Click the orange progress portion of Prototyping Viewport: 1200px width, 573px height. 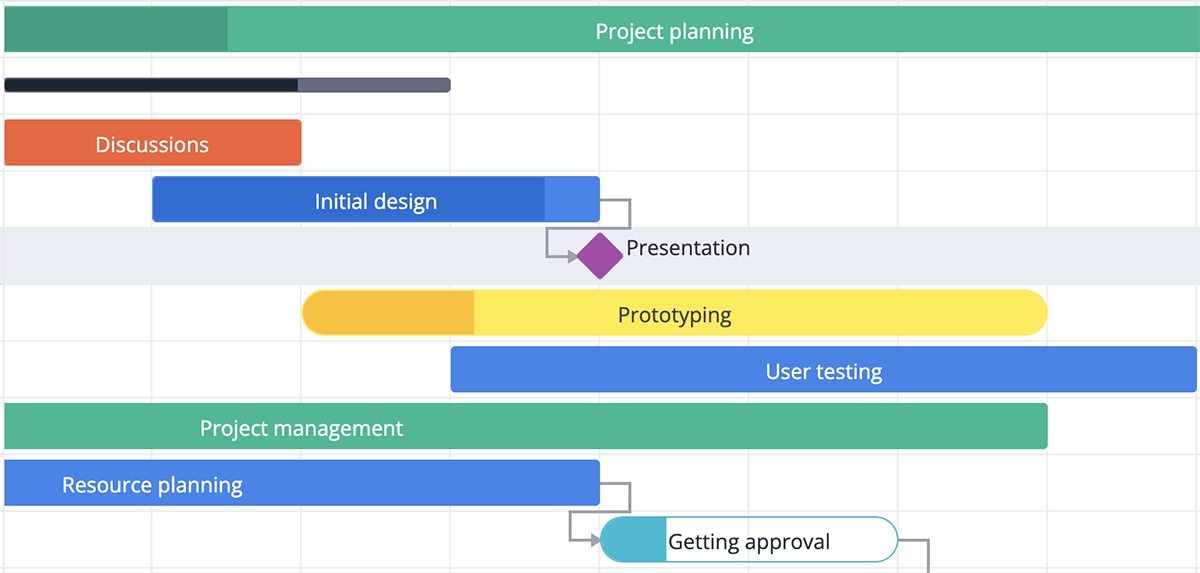pos(388,313)
